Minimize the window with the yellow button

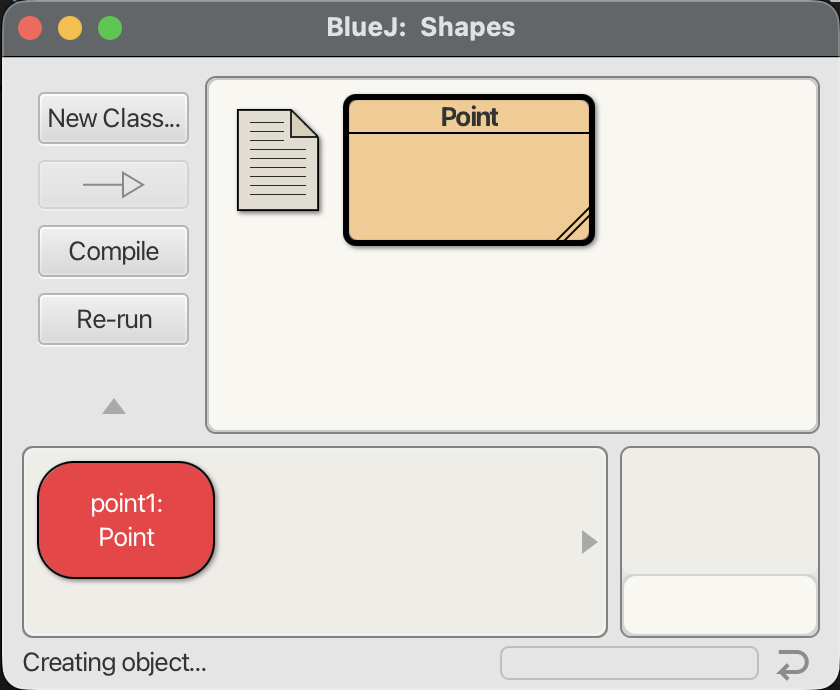point(70,27)
